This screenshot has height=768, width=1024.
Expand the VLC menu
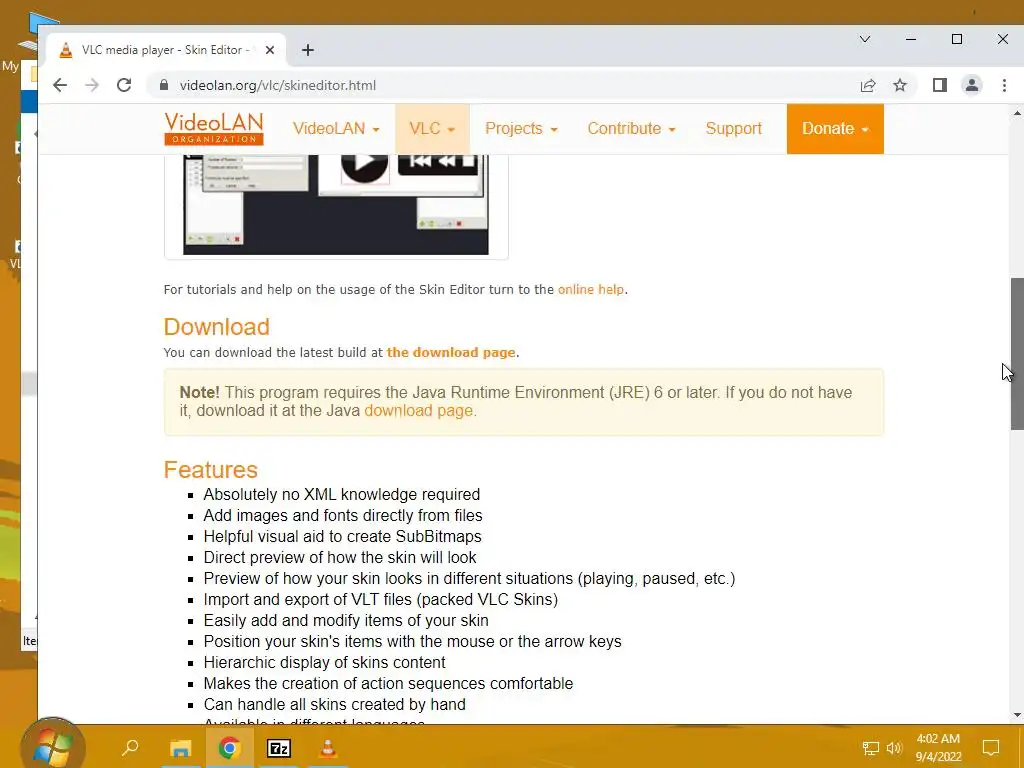pyautogui.click(x=432, y=129)
